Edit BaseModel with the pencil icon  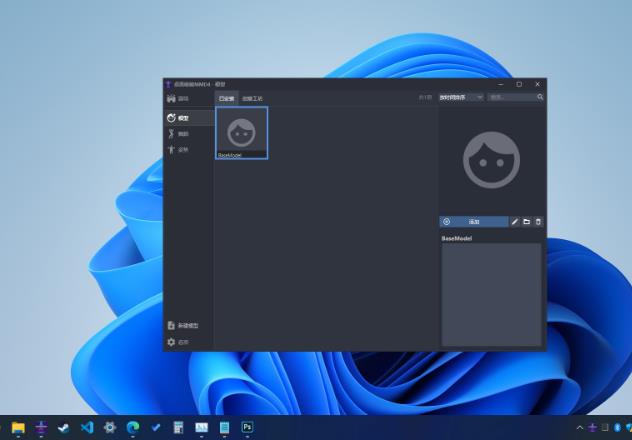click(x=515, y=222)
